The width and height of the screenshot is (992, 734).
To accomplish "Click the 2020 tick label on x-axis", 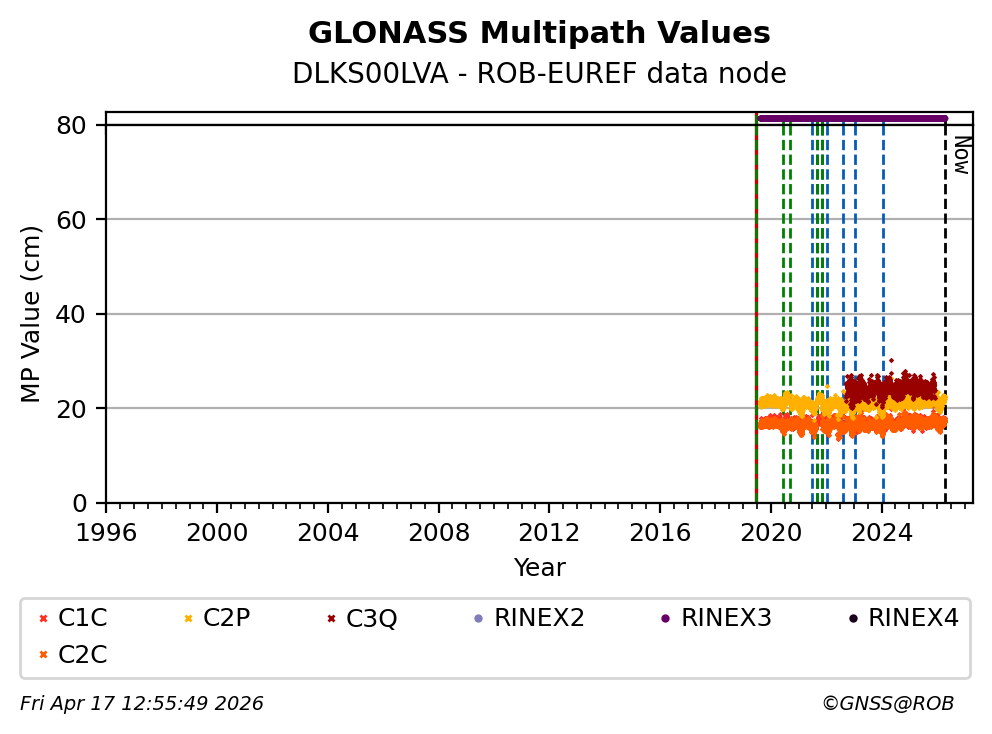I will click(771, 530).
